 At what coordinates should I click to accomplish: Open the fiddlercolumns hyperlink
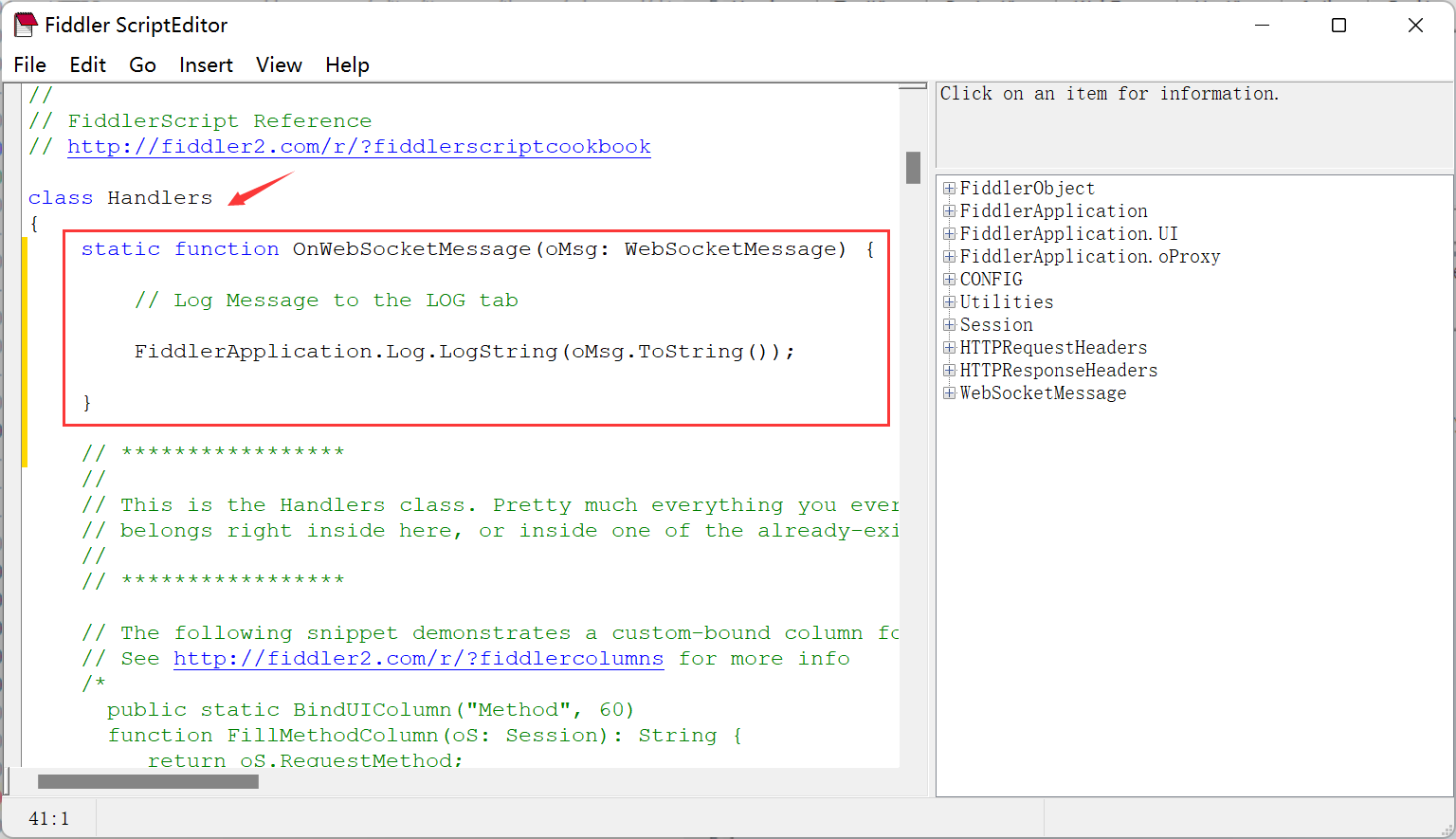[x=418, y=658]
